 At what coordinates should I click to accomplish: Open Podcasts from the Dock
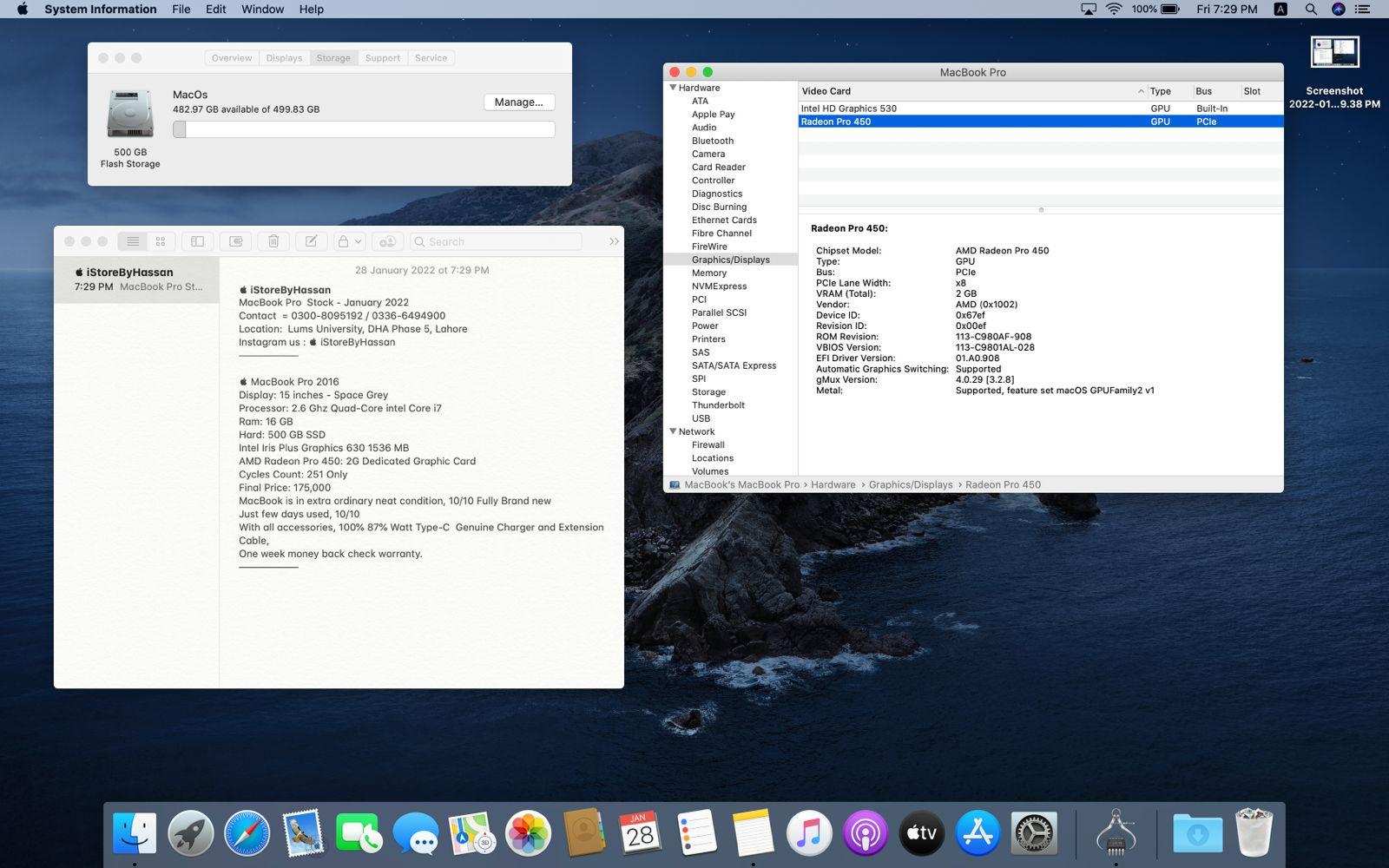(866, 833)
